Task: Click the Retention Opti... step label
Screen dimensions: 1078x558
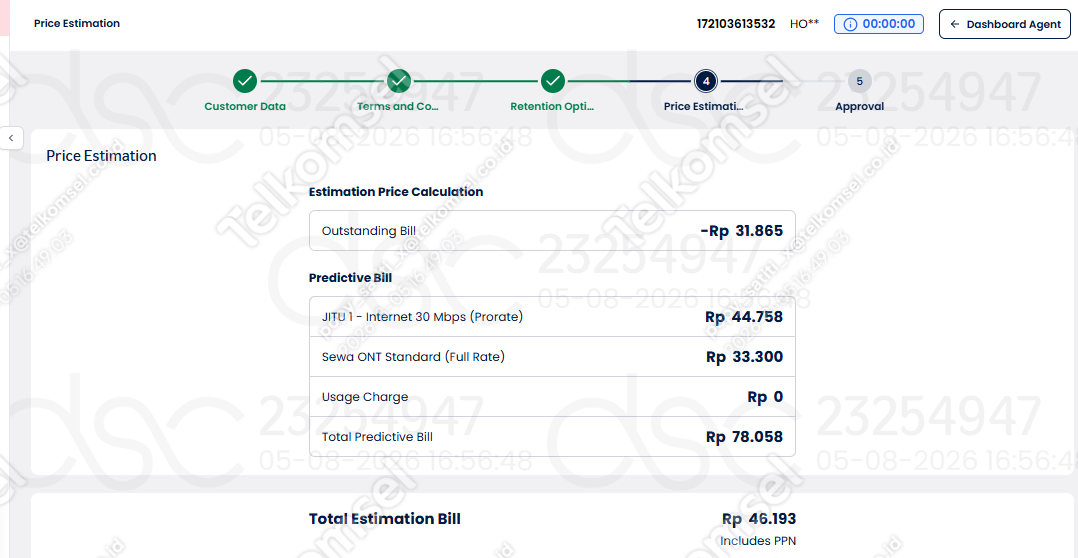Action: point(552,107)
